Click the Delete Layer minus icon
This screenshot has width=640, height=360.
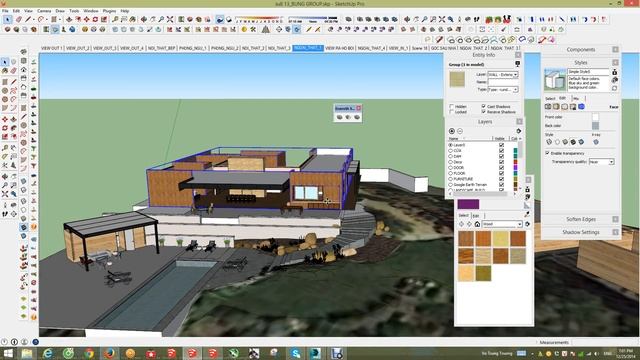pos(460,131)
